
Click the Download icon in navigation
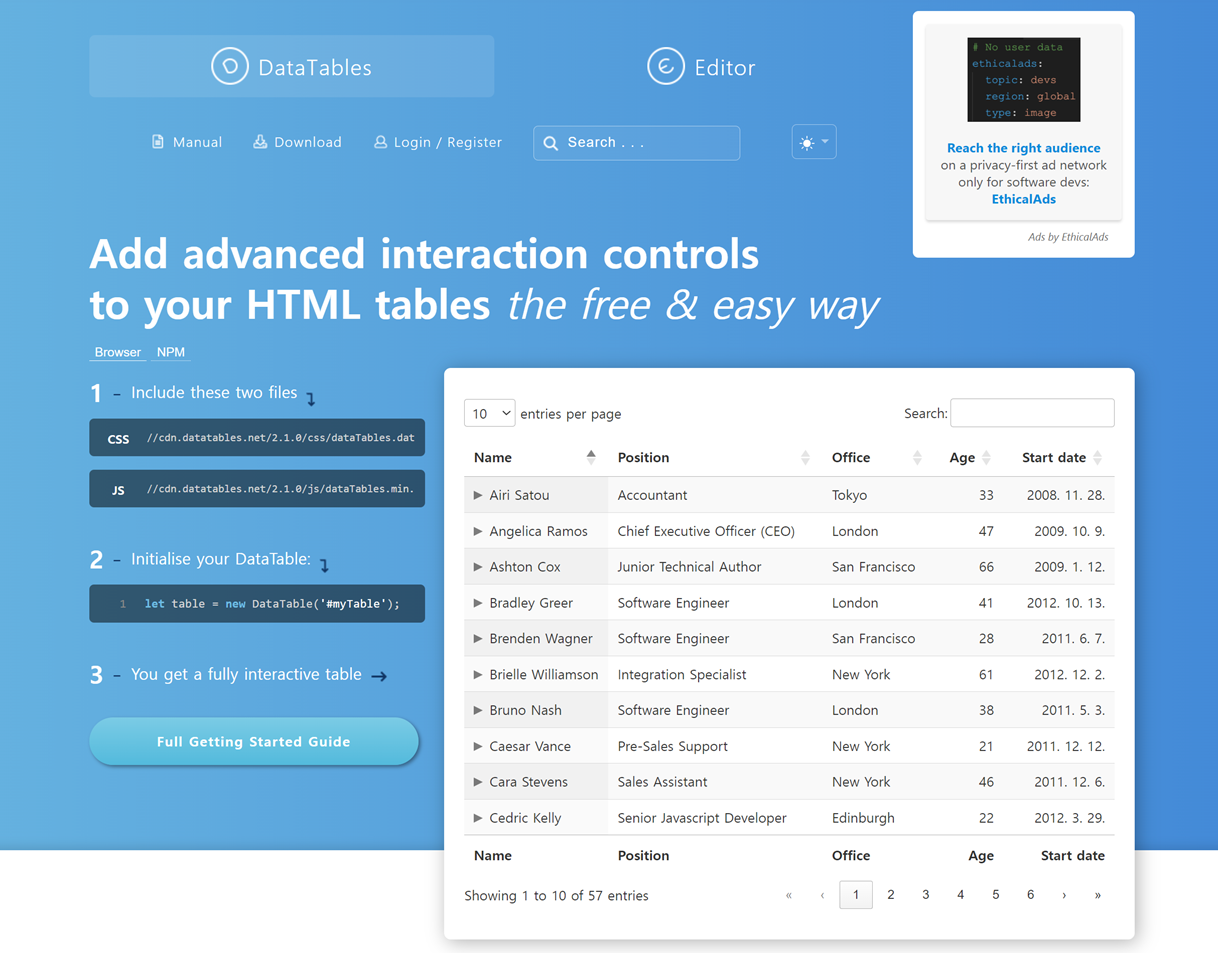point(260,142)
